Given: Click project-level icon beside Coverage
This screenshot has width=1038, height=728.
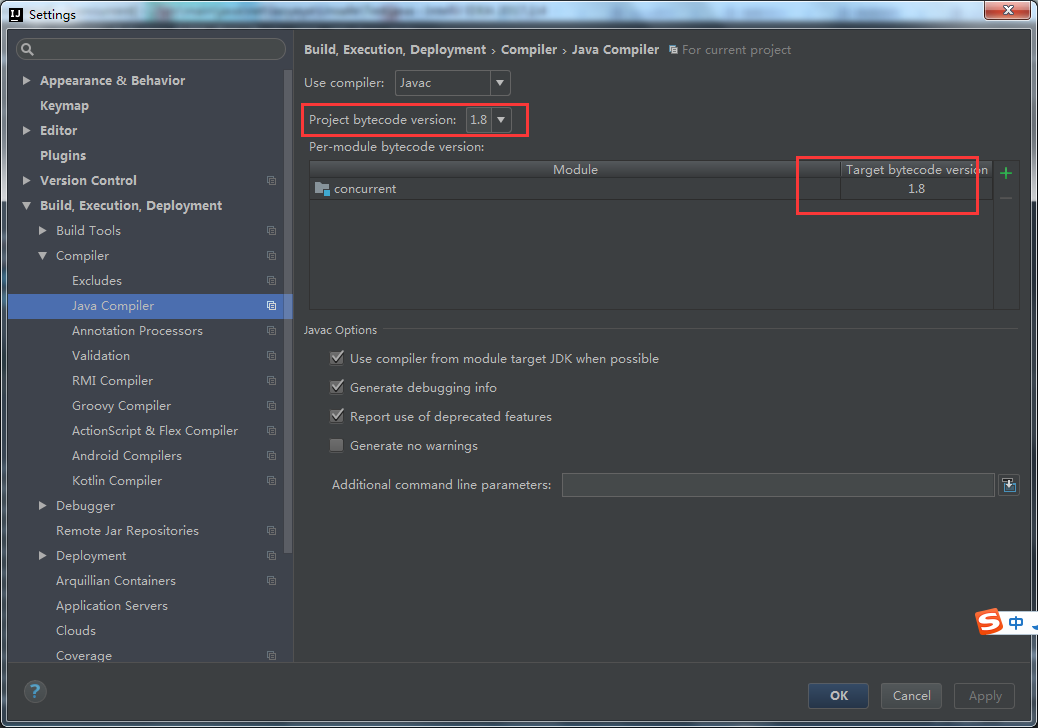Looking at the screenshot, I should click(x=271, y=656).
